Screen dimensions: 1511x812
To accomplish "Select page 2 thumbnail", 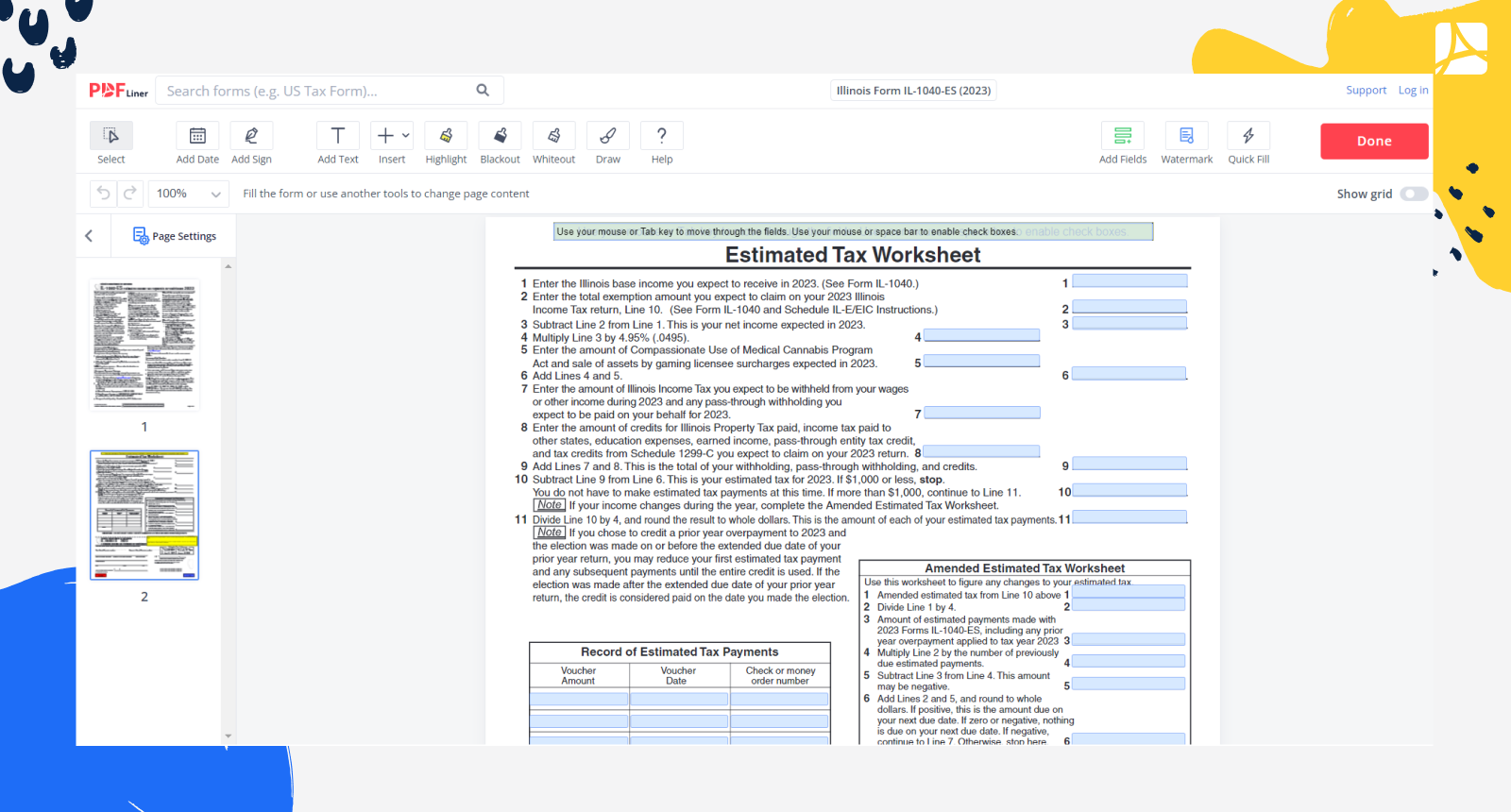I will 144,516.
